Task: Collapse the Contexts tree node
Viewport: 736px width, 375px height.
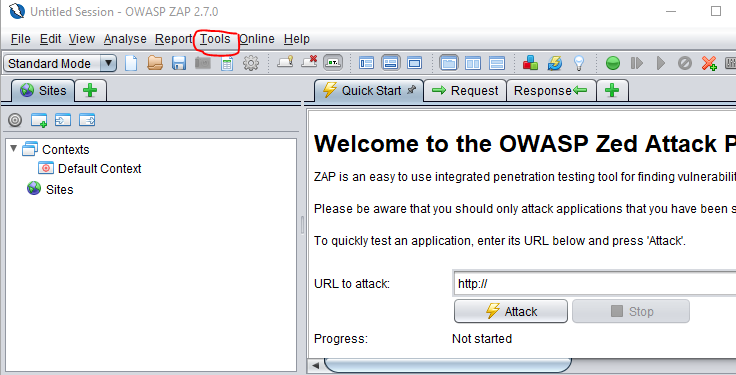Action: pos(14,149)
